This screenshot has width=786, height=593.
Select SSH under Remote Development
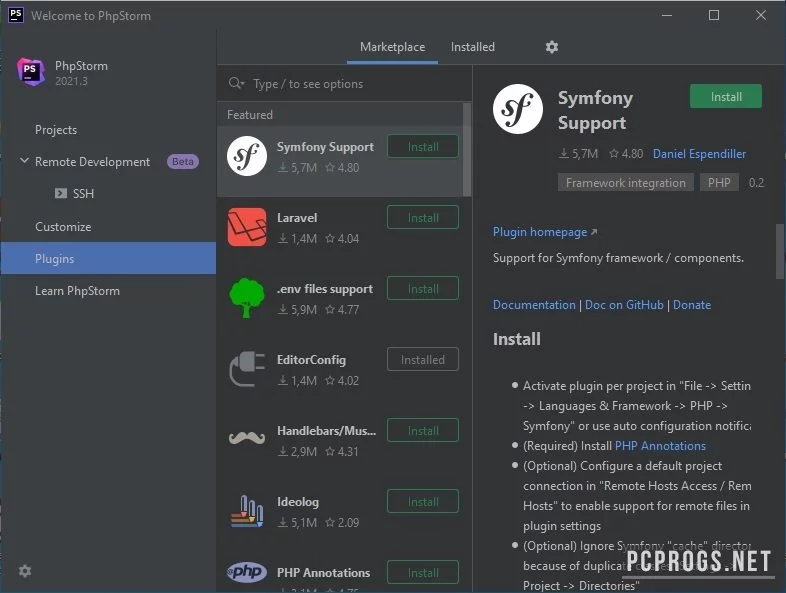click(x=83, y=193)
